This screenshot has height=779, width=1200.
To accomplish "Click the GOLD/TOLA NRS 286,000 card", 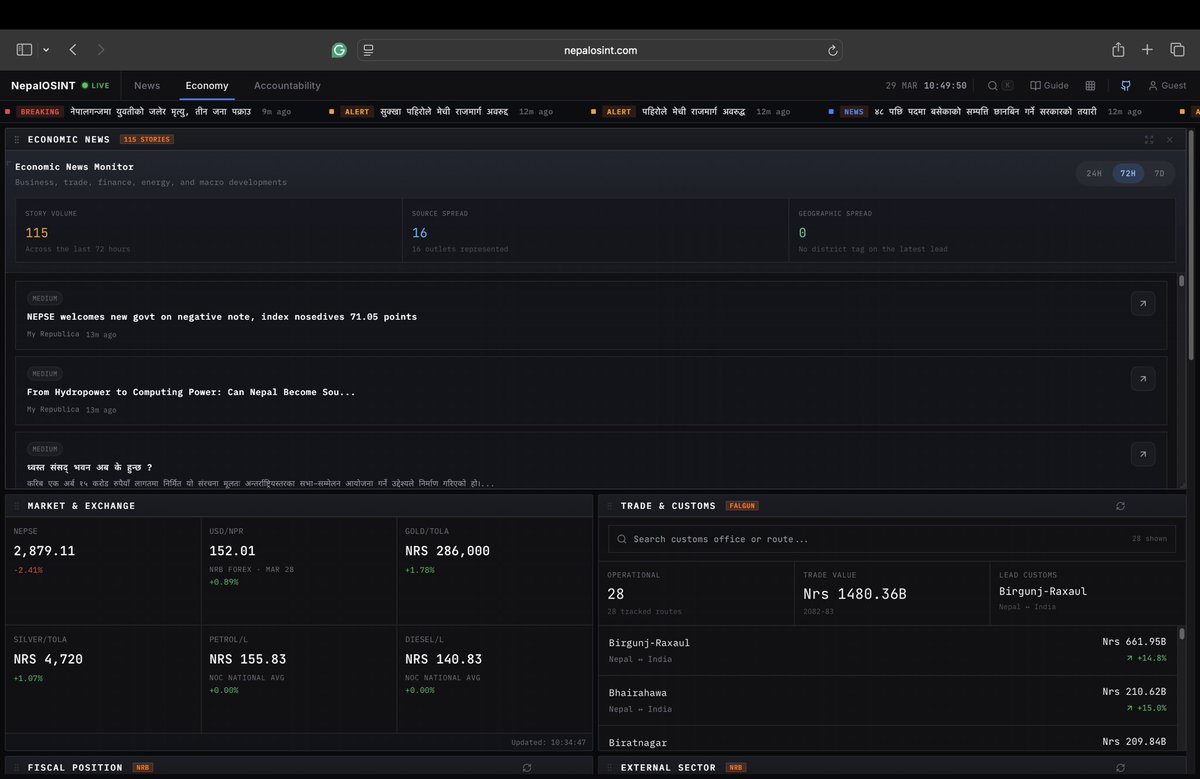I will 495,572.
